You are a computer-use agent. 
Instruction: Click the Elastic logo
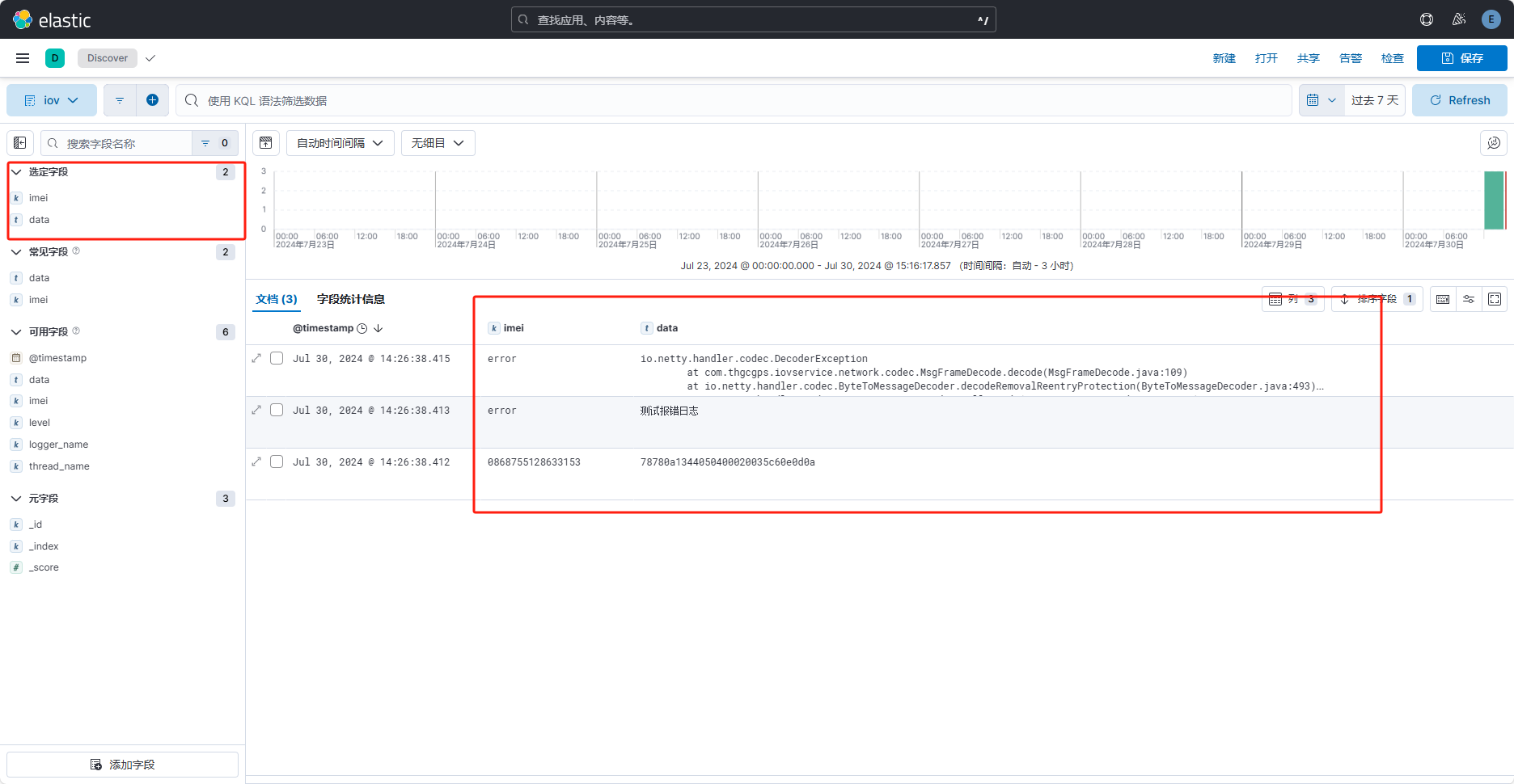pyautogui.click(x=52, y=19)
